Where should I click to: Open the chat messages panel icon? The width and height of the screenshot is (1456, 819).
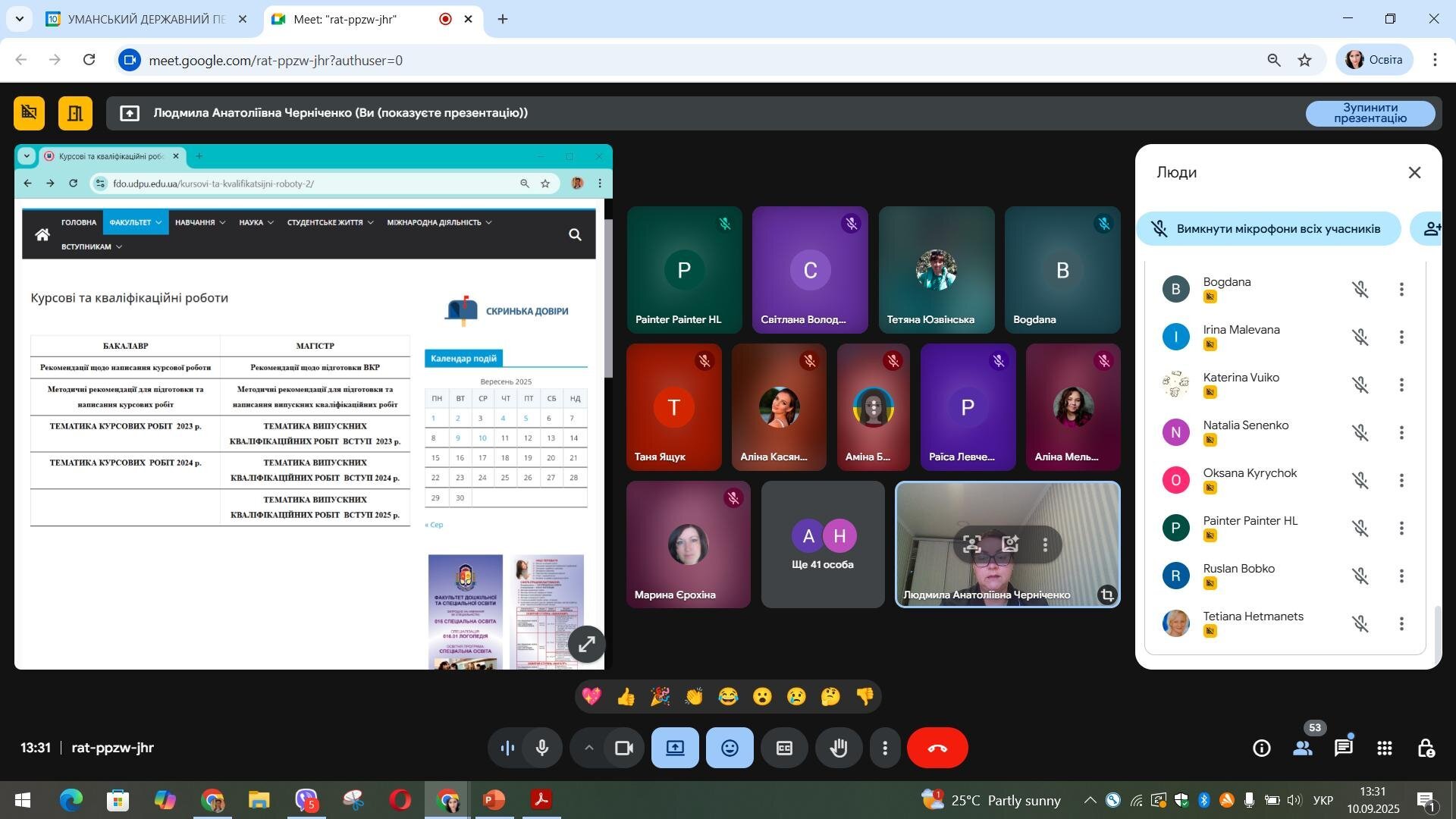click(1344, 748)
